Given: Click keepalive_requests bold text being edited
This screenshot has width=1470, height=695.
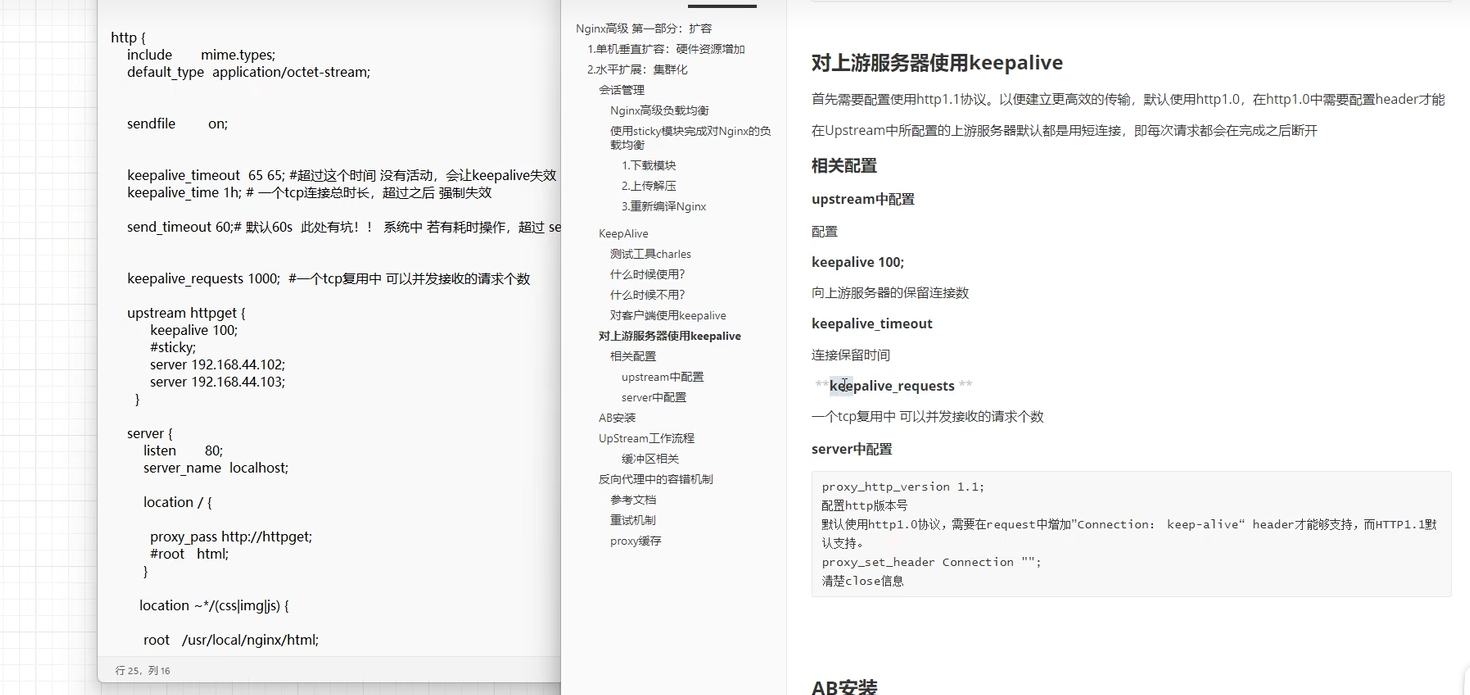Looking at the screenshot, I should click(892, 386).
